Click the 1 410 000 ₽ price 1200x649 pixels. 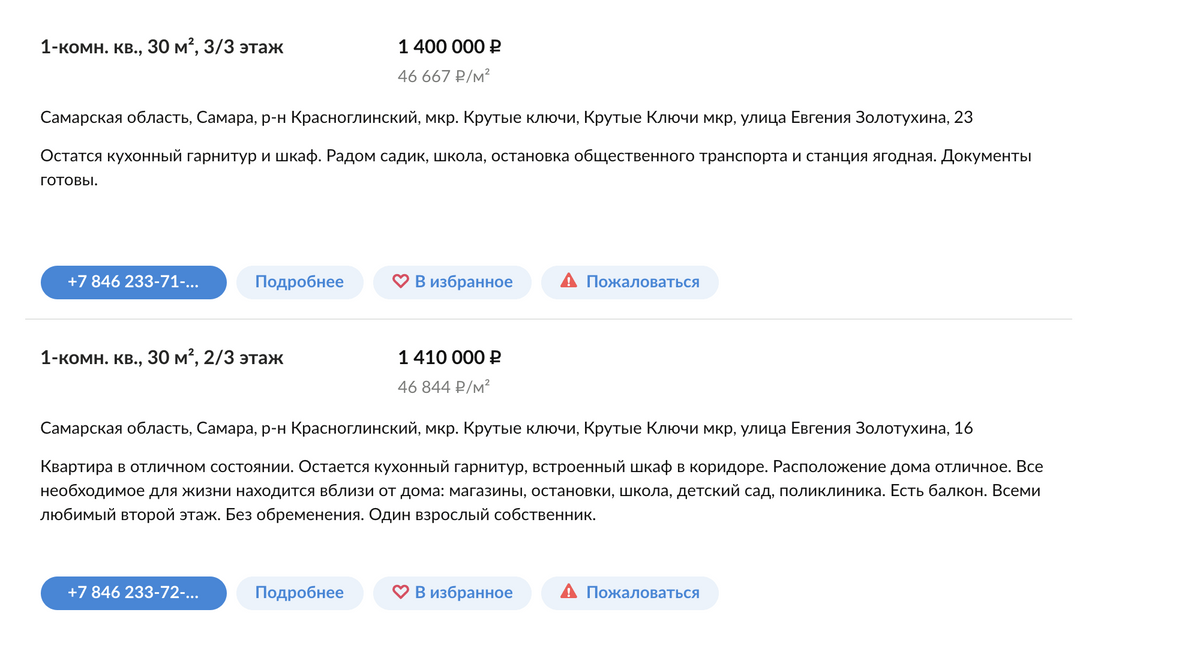pyautogui.click(x=449, y=358)
